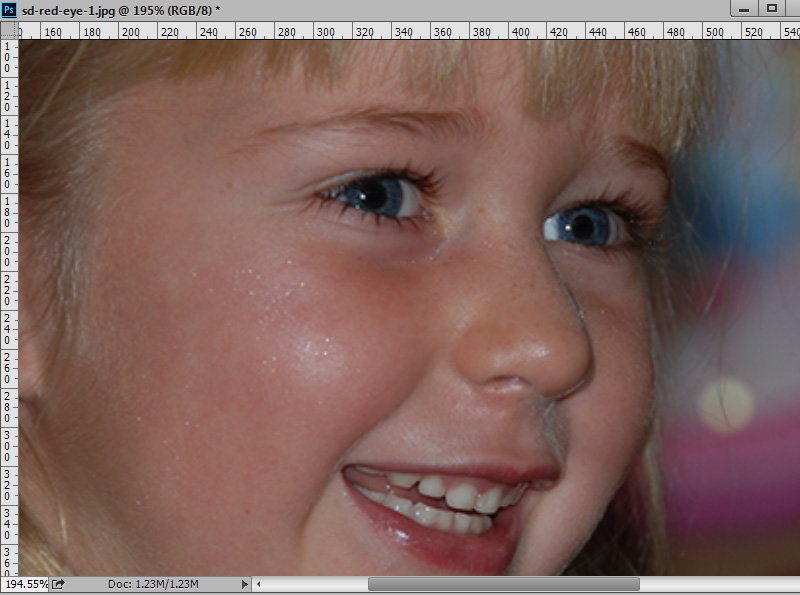Screen dimensions: 800x595
Task: Open the status bar info flyout arrow
Action: (x=244, y=584)
